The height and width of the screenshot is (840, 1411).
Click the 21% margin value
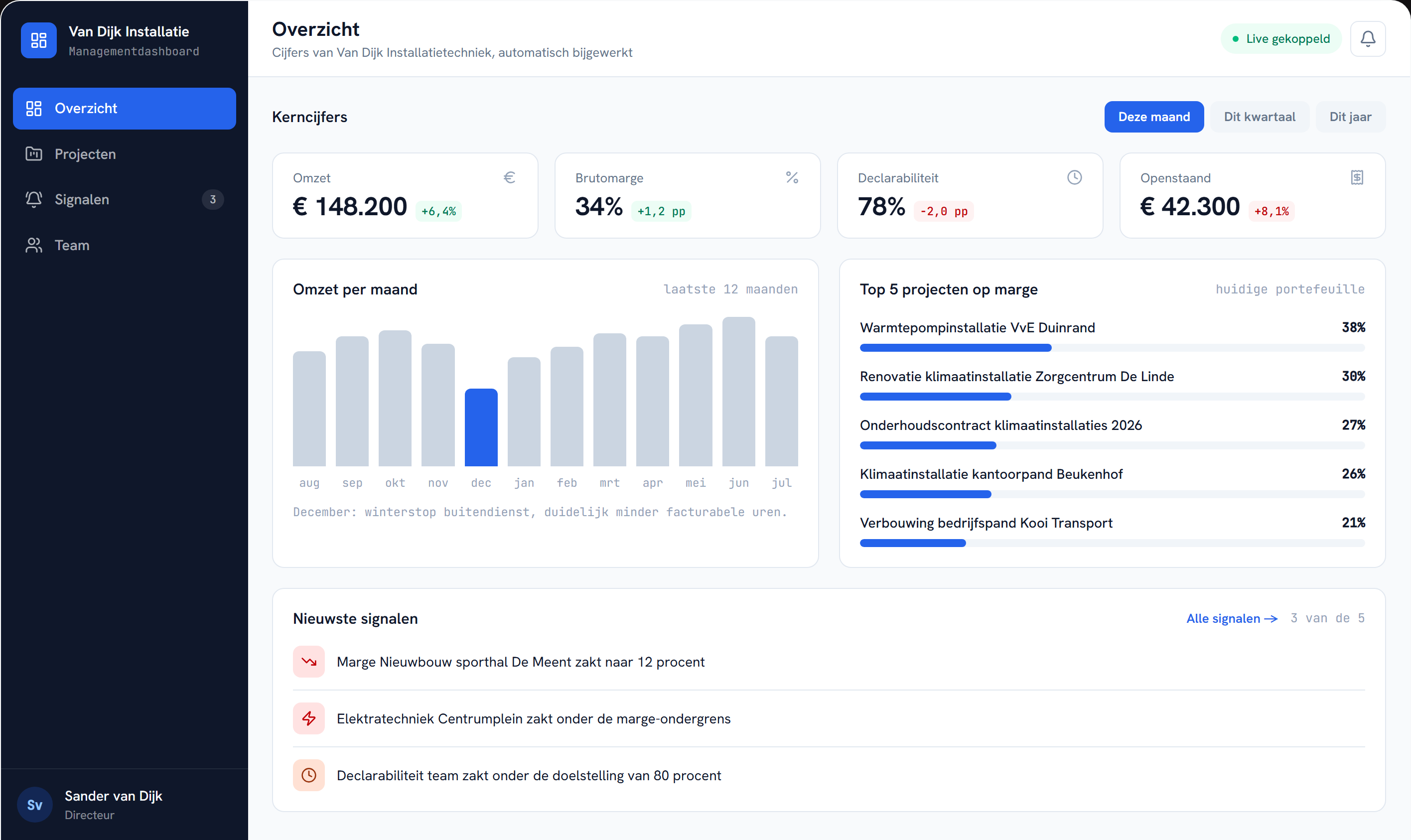pos(1353,523)
